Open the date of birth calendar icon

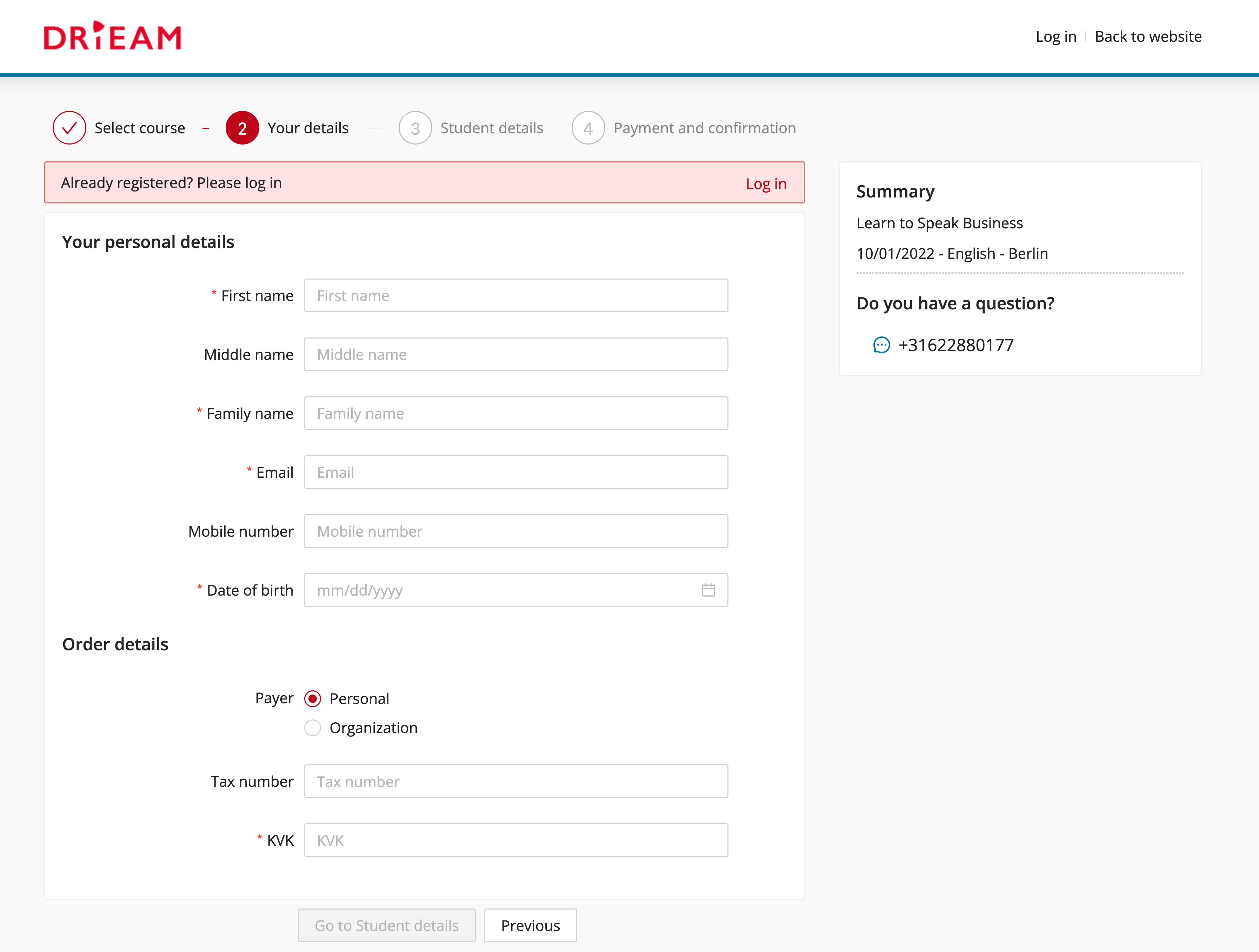(708, 590)
